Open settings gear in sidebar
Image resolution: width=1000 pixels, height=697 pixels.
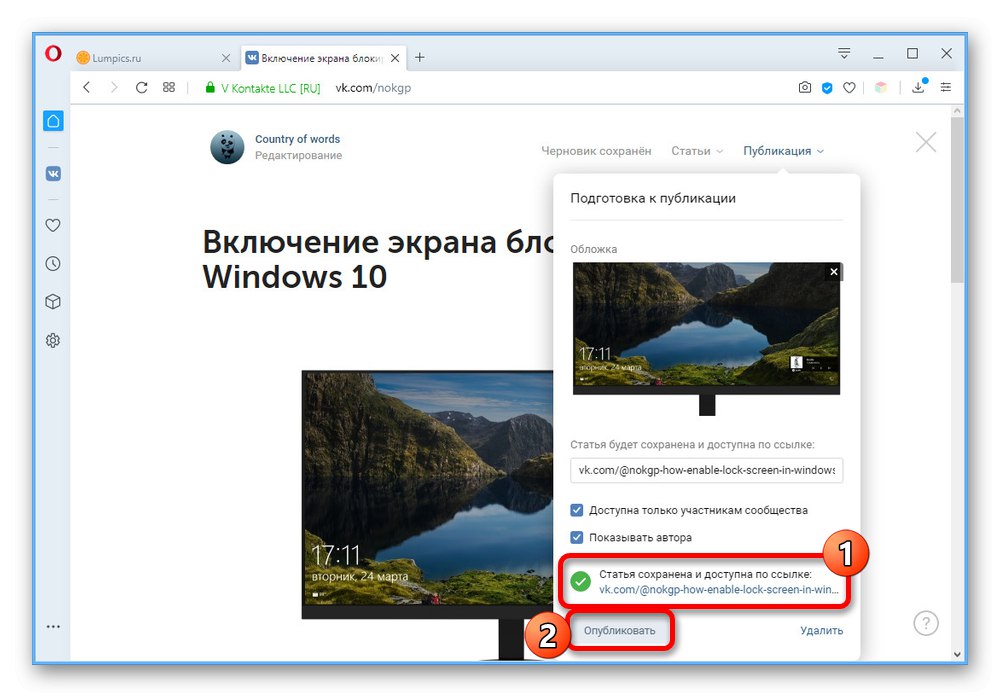53,341
